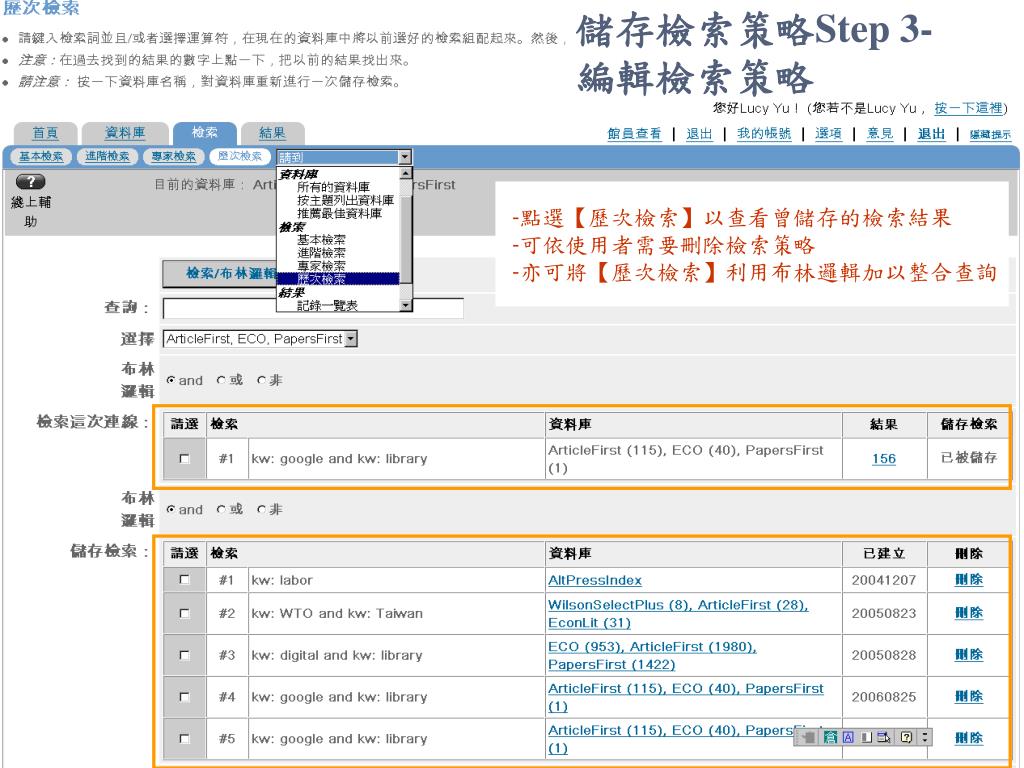Click the creation date '20050823'
1024x768 pixels.
[884, 613]
